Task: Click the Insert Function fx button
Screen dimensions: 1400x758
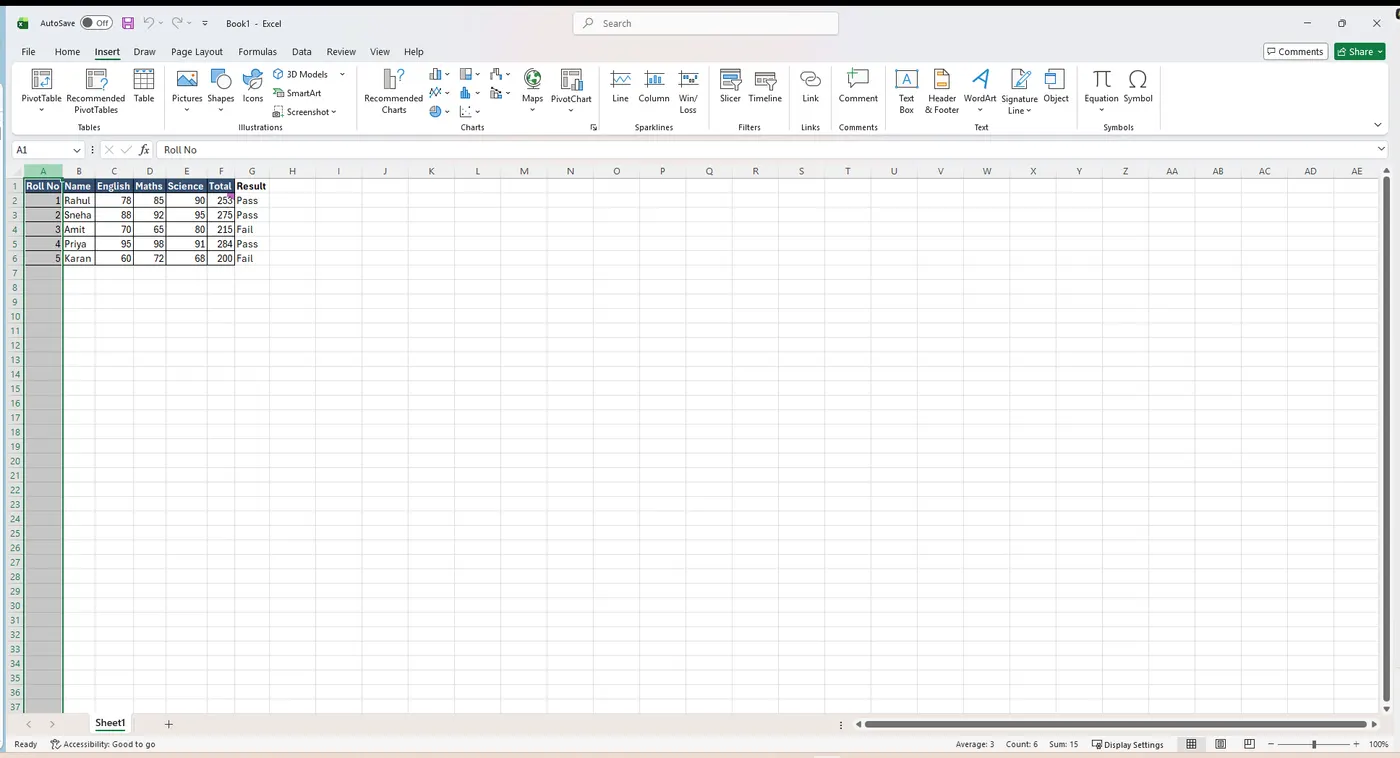Action: [x=144, y=150]
